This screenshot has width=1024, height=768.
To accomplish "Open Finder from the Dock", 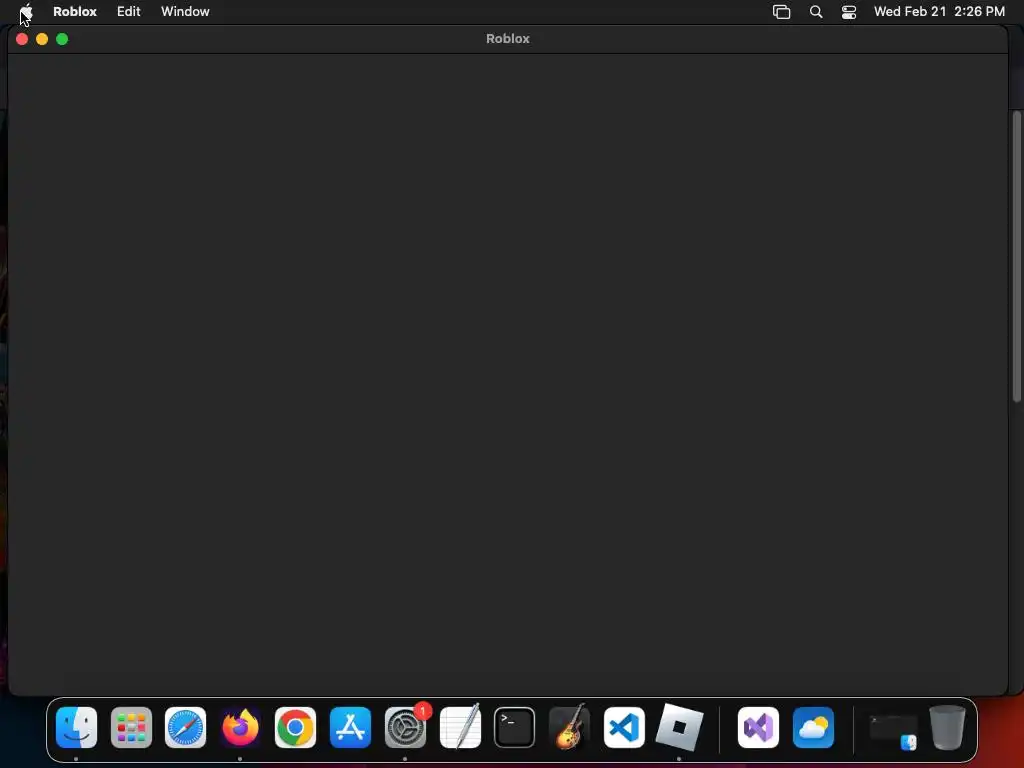I will (x=76, y=728).
